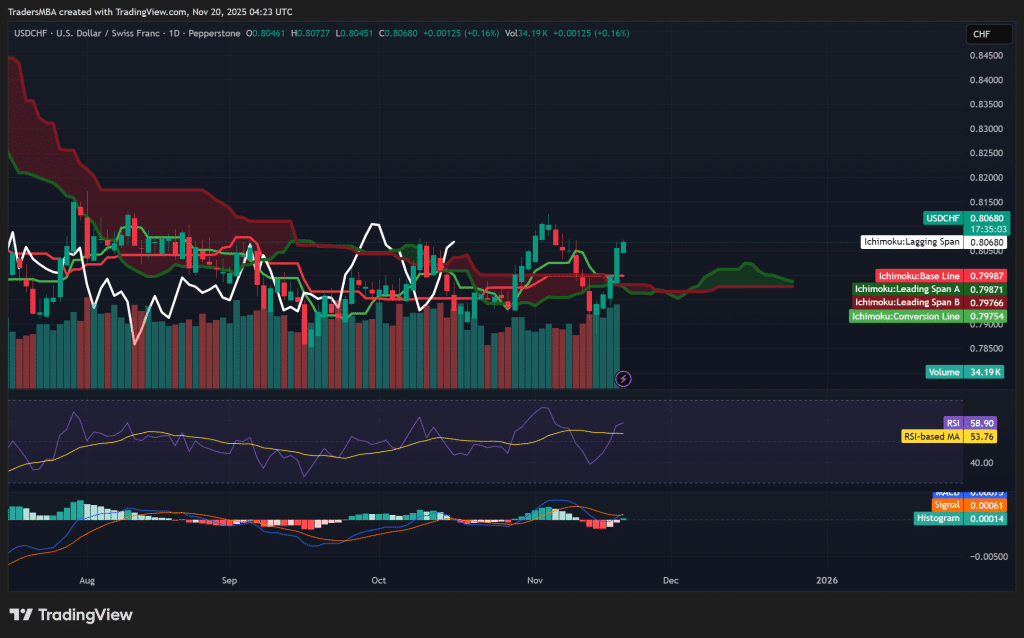
Task: Toggle the Ichimoku Lagging Span label
Action: point(912,241)
